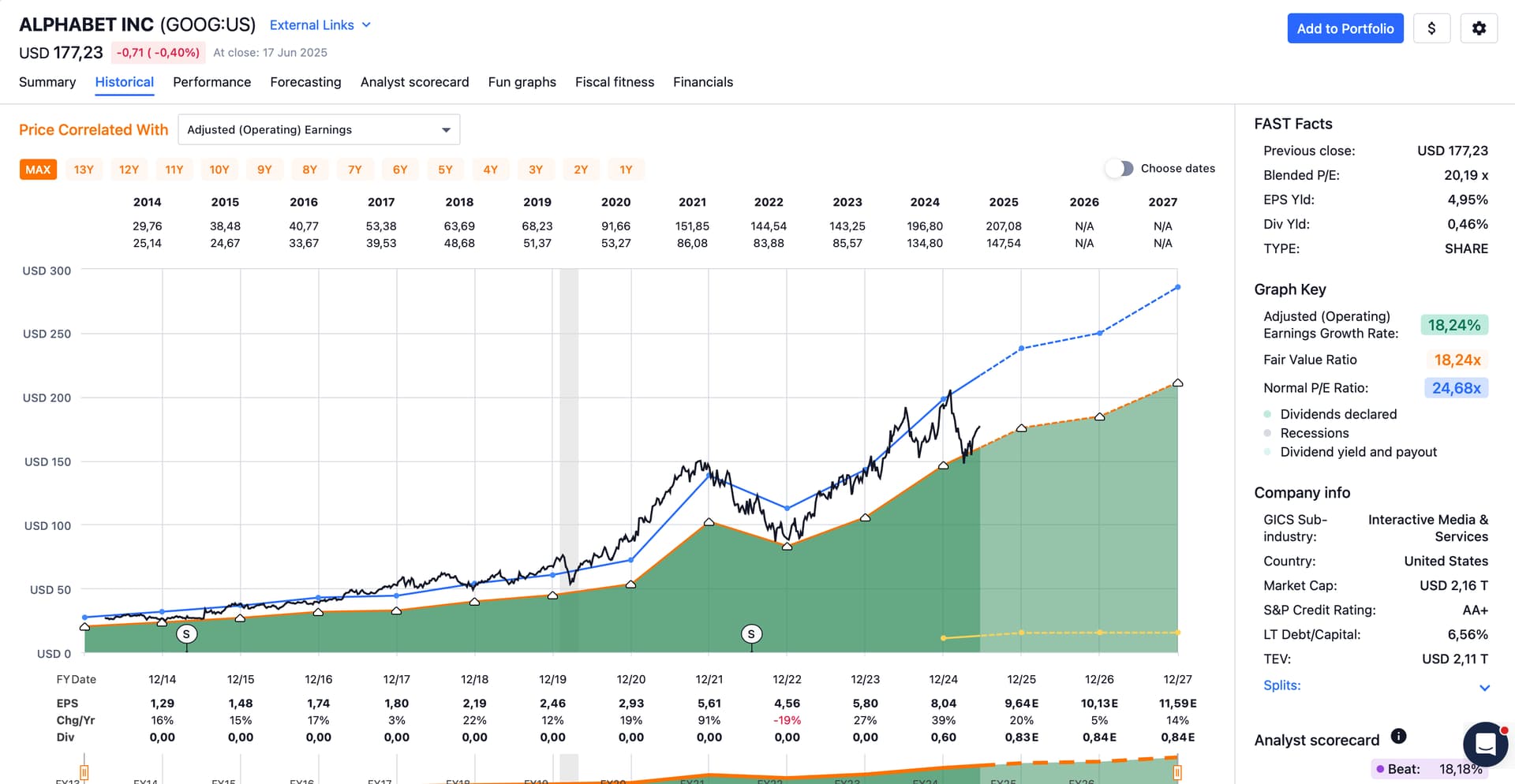View the Financials tab
This screenshot has width=1515, height=784.
pyautogui.click(x=703, y=82)
